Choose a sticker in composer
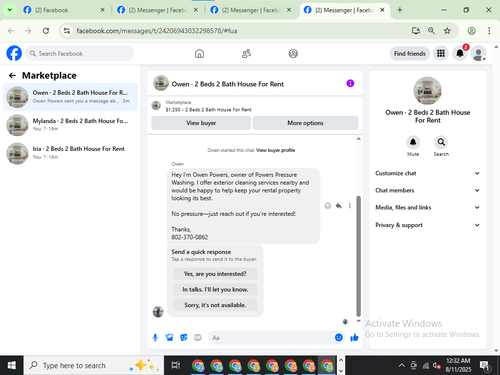 (x=184, y=338)
